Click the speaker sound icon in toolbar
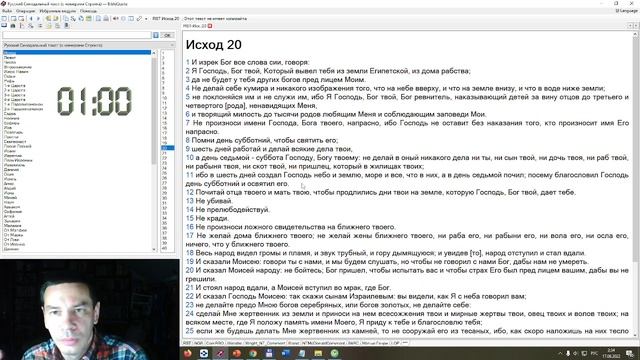The height and width of the screenshot is (360, 640). (x=116, y=19)
